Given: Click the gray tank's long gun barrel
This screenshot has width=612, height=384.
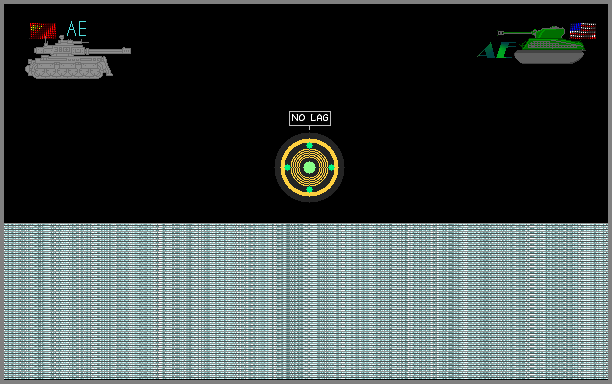Looking at the screenshot, I should (x=109, y=51).
